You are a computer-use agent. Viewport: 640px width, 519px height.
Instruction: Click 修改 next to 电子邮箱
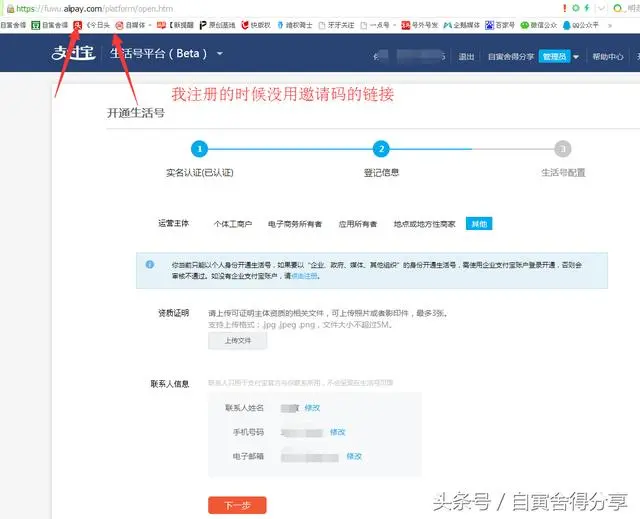[354, 456]
